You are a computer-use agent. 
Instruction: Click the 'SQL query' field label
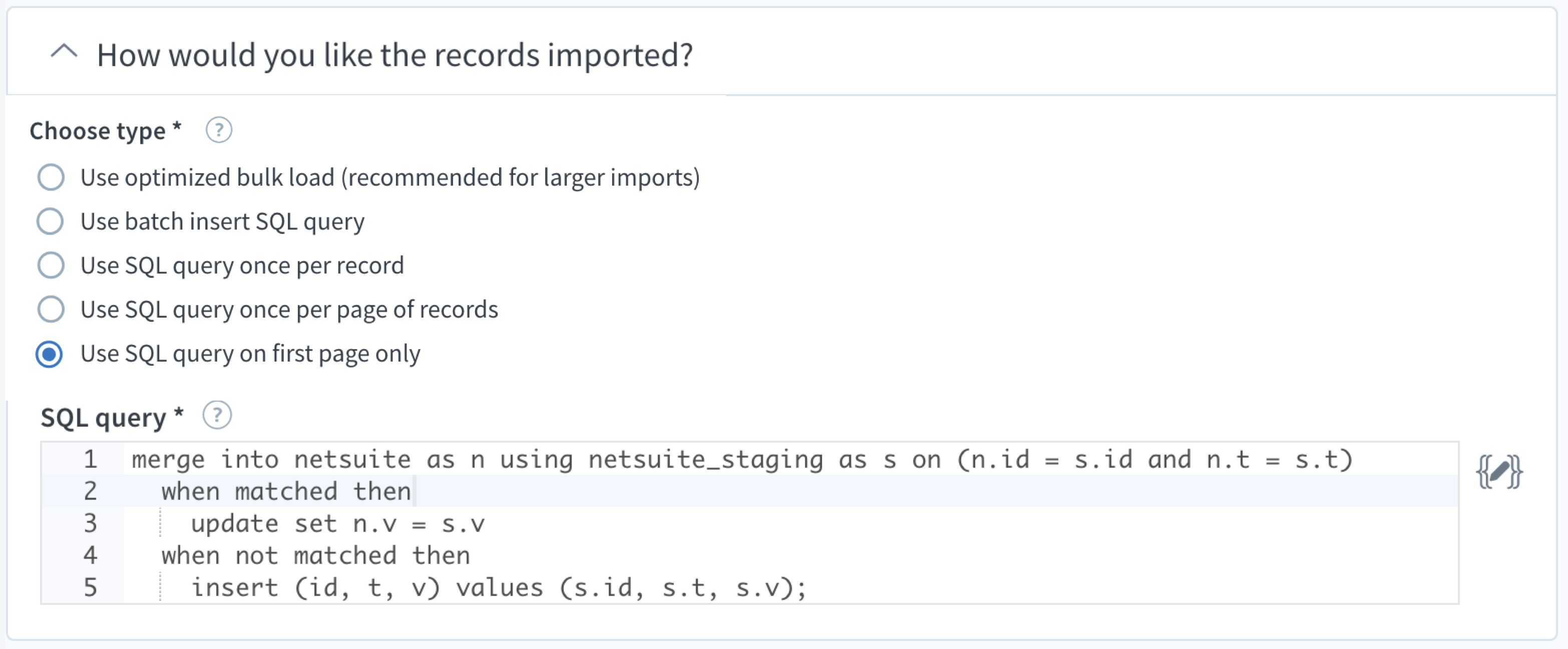pyautogui.click(x=104, y=418)
